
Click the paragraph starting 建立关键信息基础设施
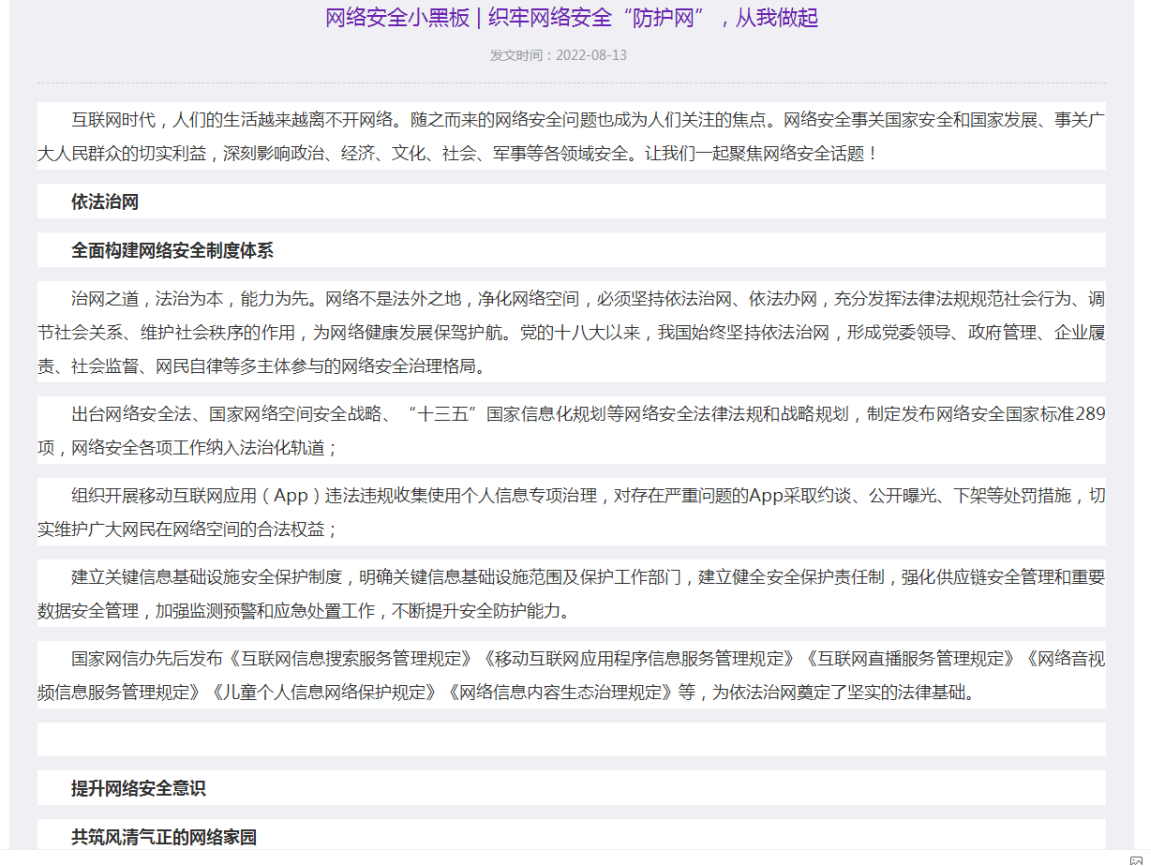(571, 594)
